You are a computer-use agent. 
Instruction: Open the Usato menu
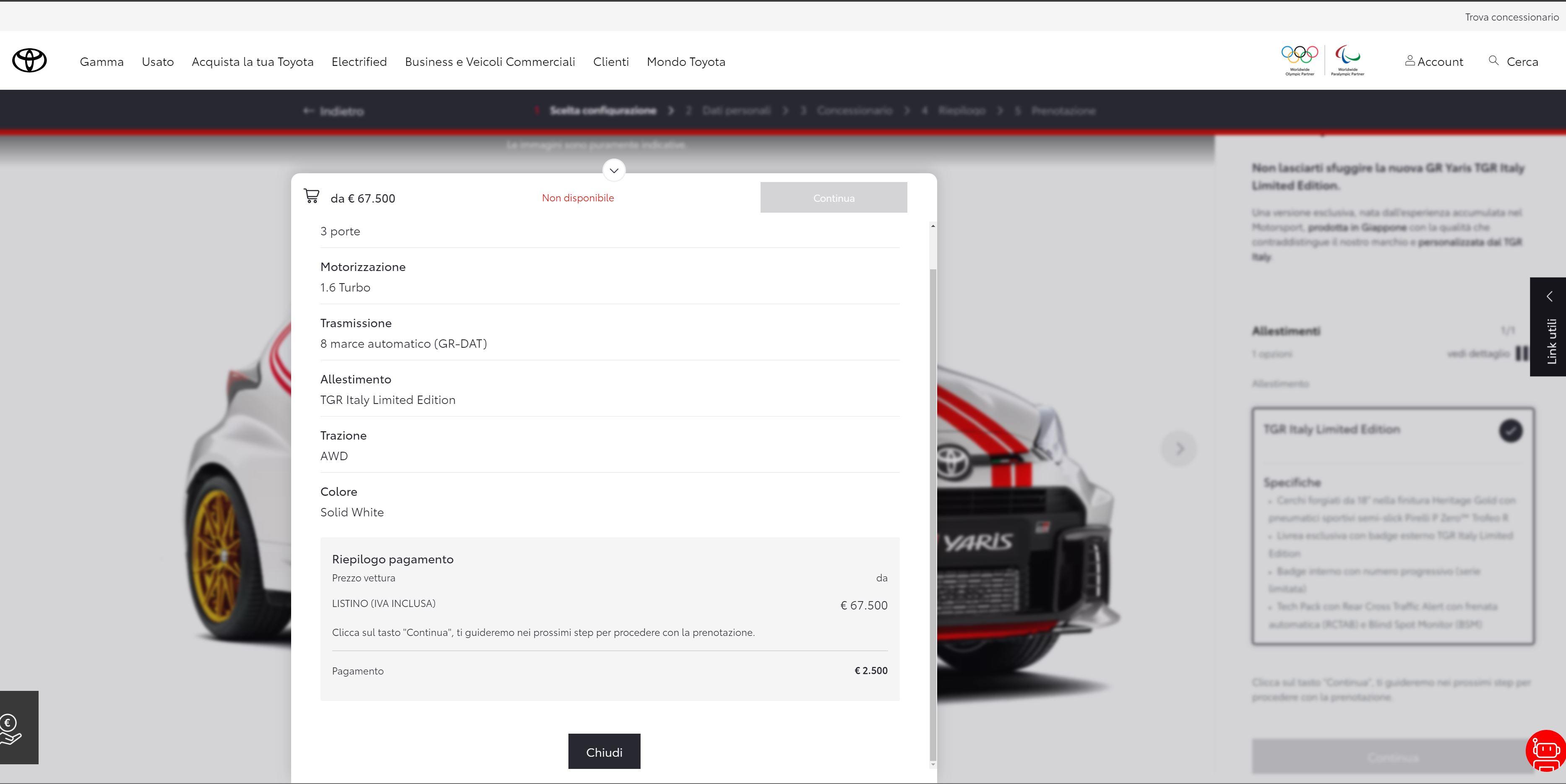[157, 61]
